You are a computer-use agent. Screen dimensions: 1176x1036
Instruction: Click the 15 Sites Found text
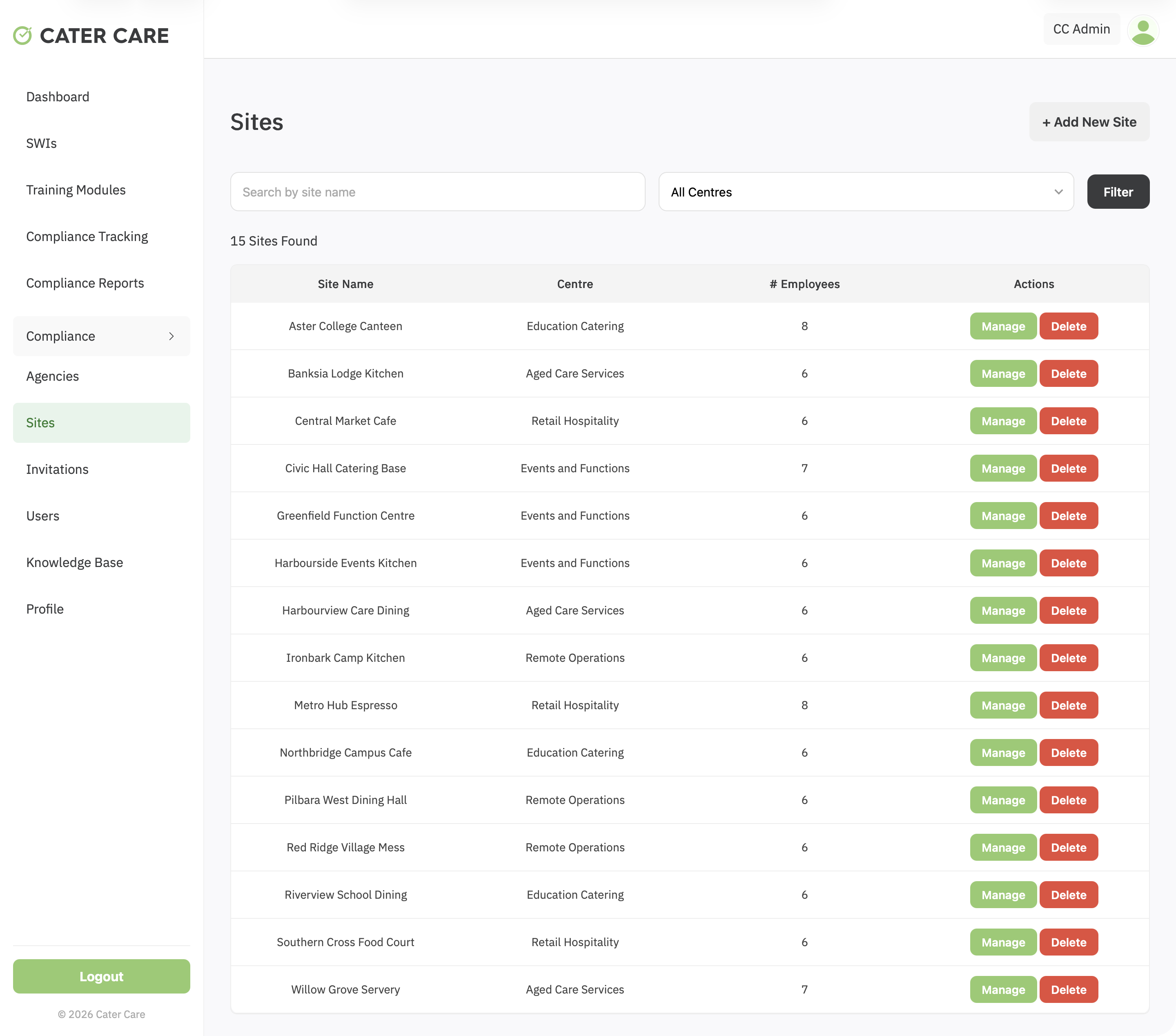(x=274, y=241)
